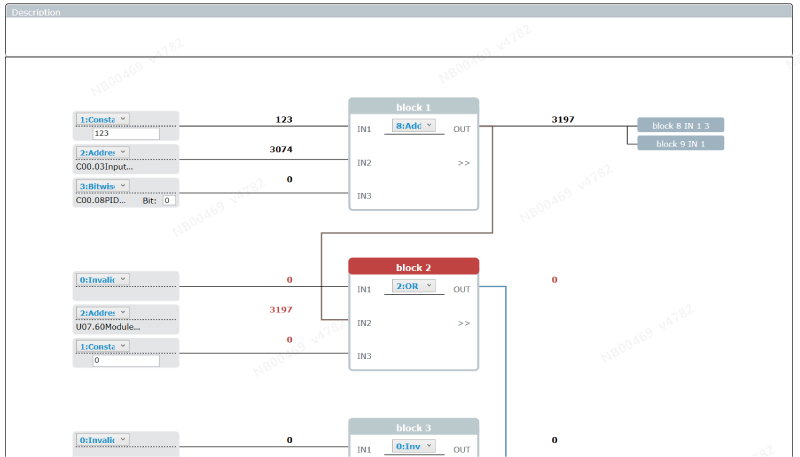This screenshot has height=457, width=800.
Task: Select the C00.03Input address label
Action: click(x=104, y=167)
